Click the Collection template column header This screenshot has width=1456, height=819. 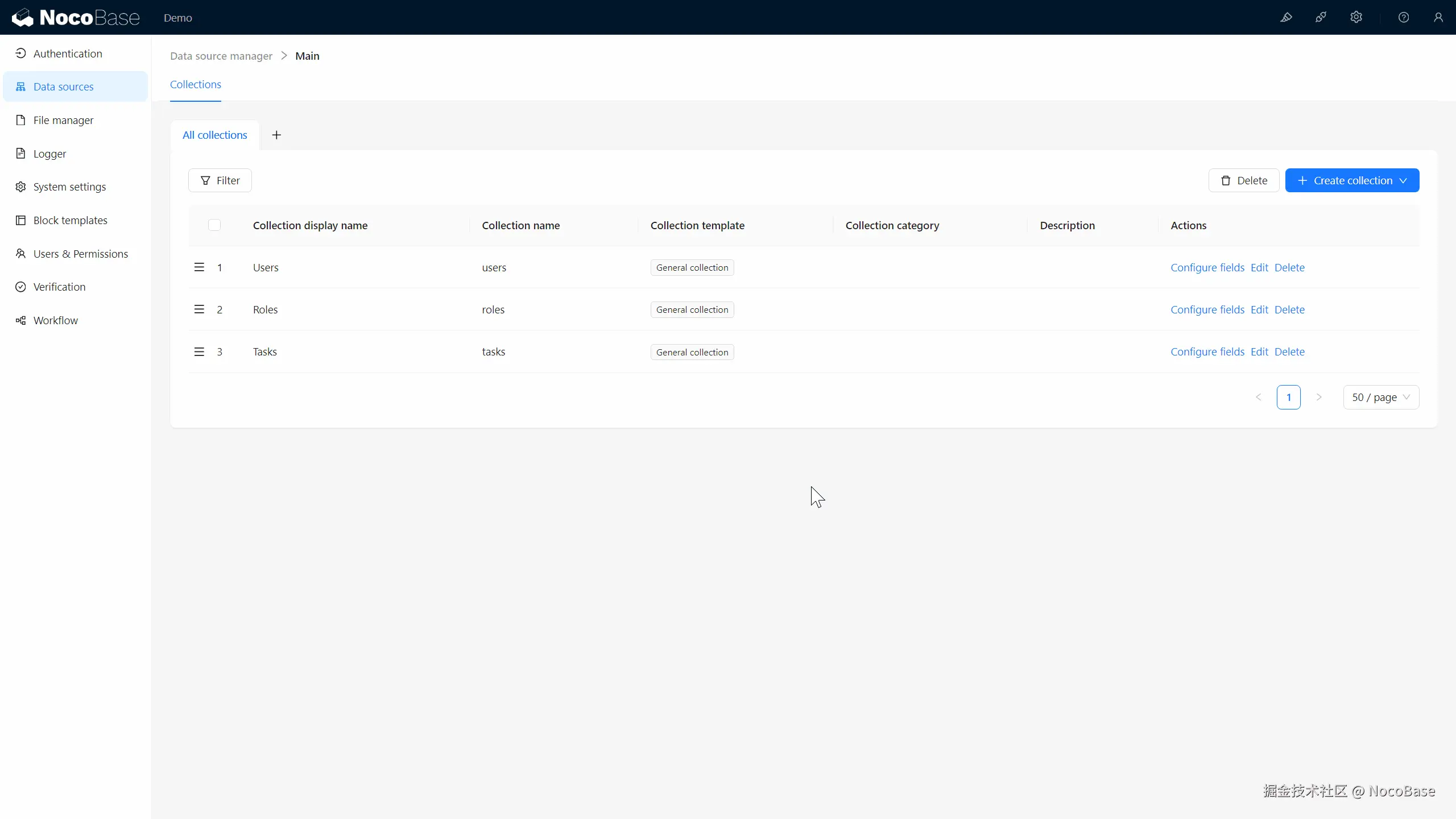(697, 225)
